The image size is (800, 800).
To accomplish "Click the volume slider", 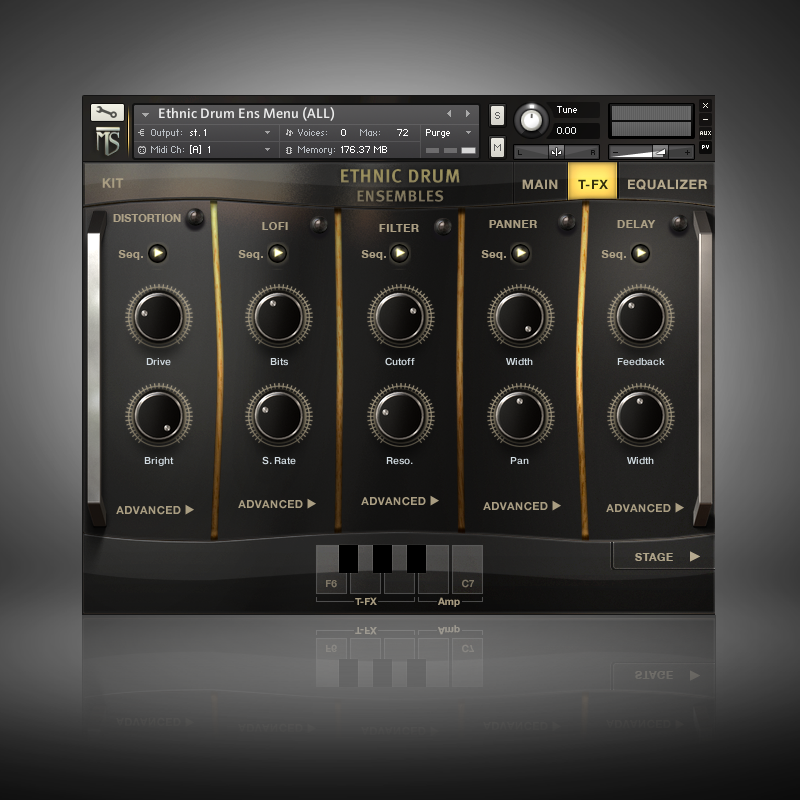I will pyautogui.click(x=651, y=152).
